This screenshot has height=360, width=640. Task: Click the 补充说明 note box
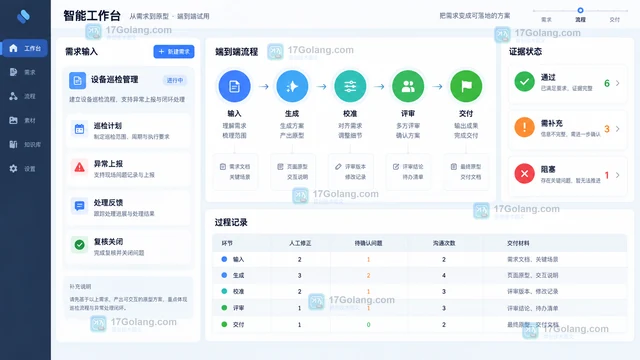click(128, 298)
